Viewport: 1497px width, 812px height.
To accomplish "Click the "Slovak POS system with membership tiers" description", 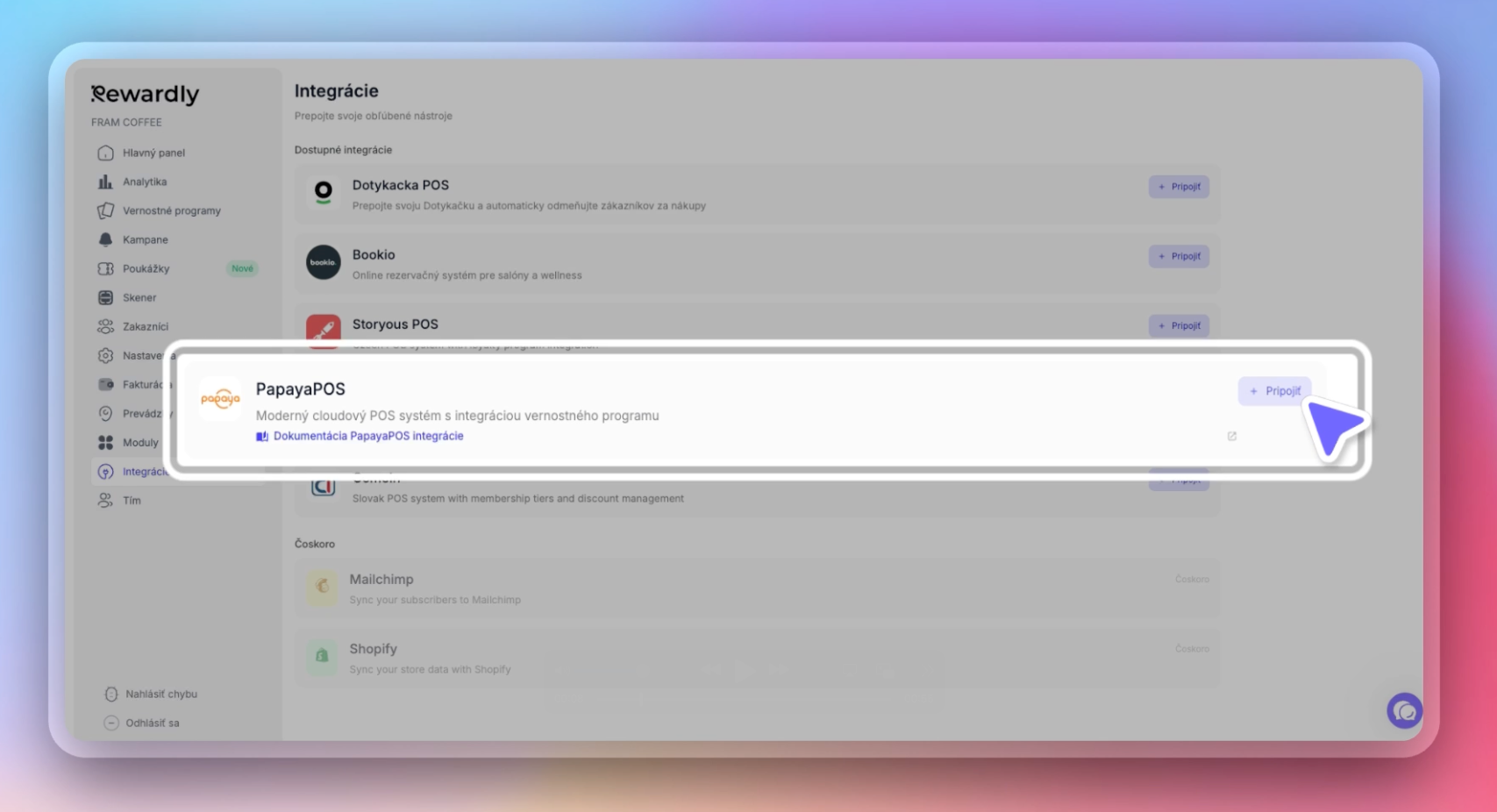I will pos(518,498).
